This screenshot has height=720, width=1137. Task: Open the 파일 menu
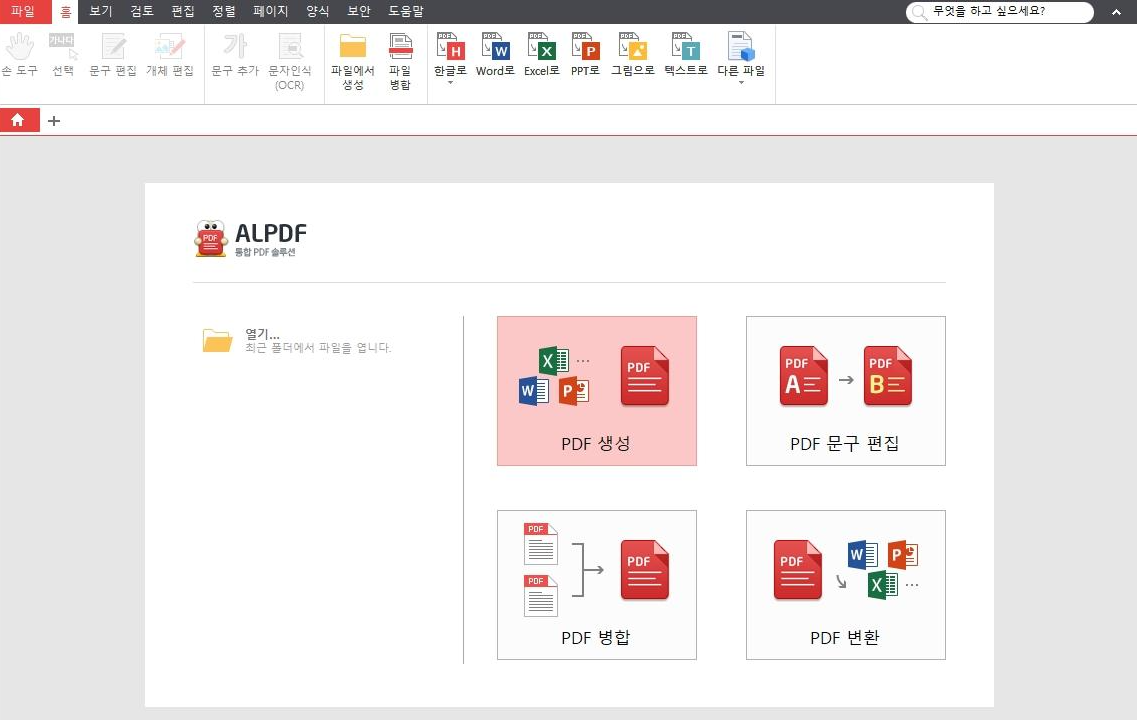point(23,12)
